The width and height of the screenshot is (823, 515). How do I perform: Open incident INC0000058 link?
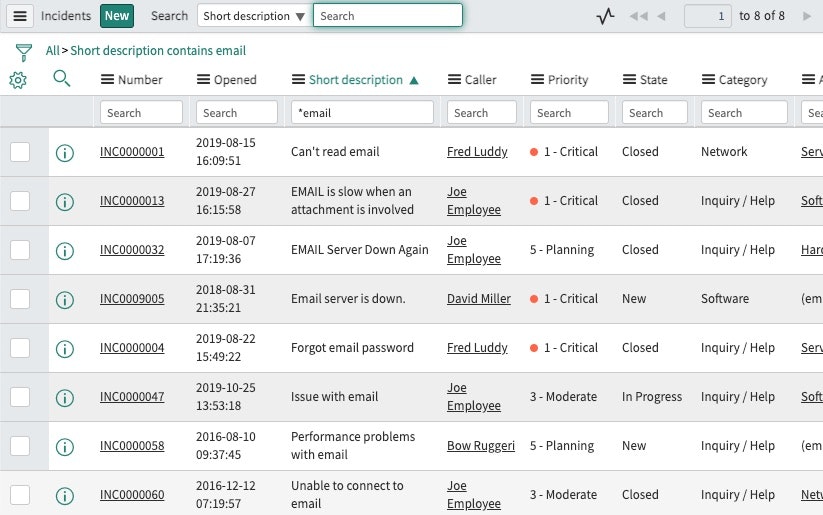[132, 446]
